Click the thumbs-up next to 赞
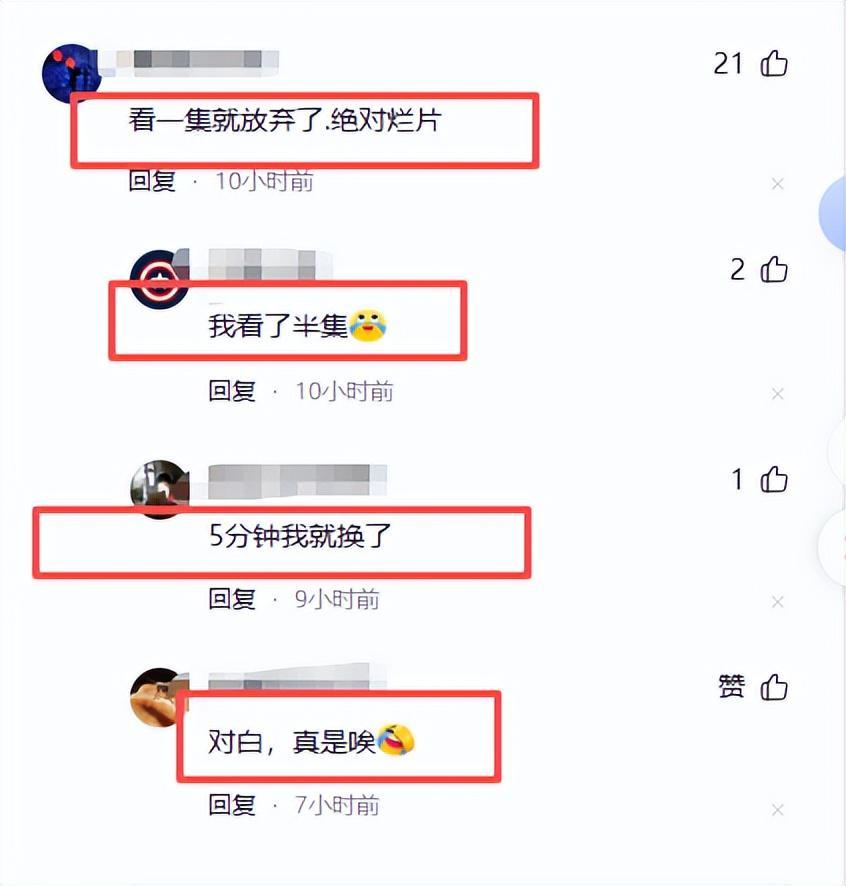The width and height of the screenshot is (846, 886). pyautogui.click(x=774, y=688)
